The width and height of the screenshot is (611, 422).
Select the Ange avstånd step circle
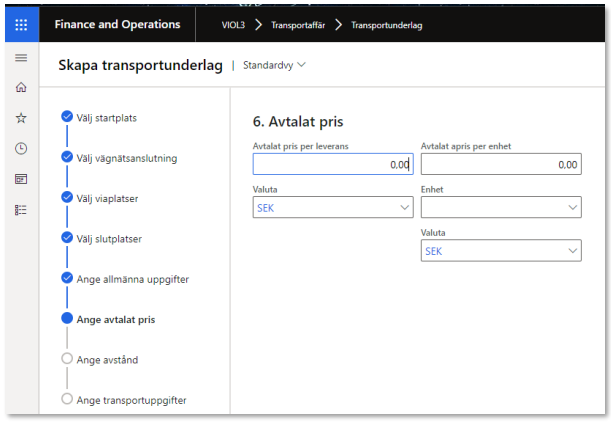pos(67,359)
